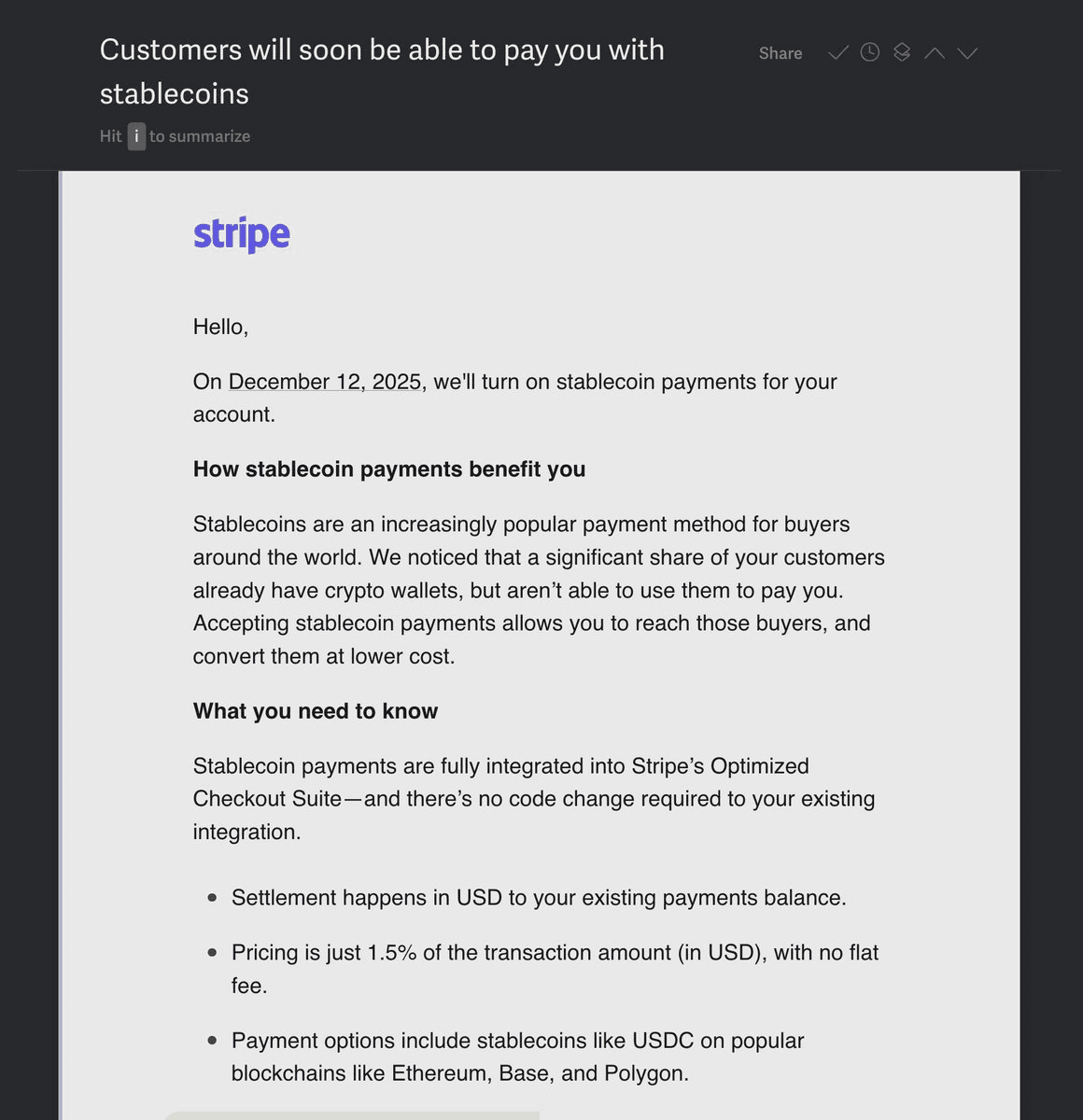Click the stacked layers icon

[x=901, y=53]
